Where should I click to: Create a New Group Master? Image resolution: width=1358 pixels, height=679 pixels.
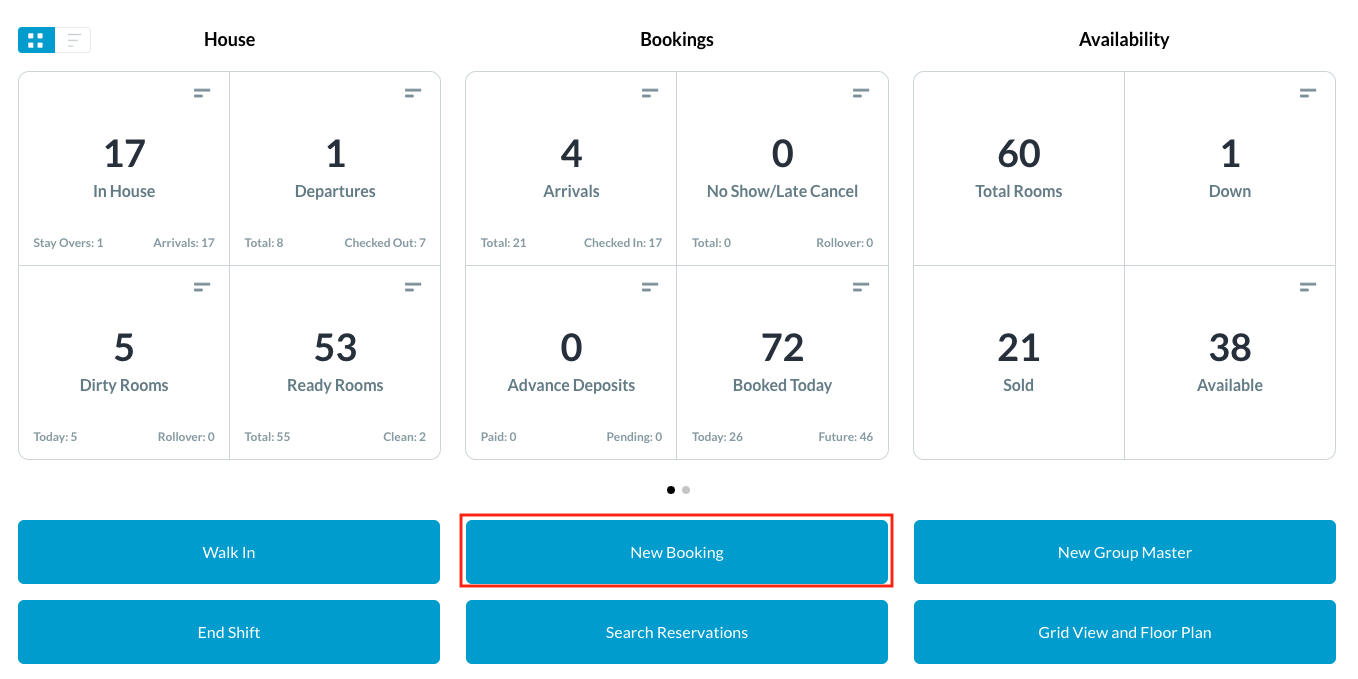click(1124, 552)
